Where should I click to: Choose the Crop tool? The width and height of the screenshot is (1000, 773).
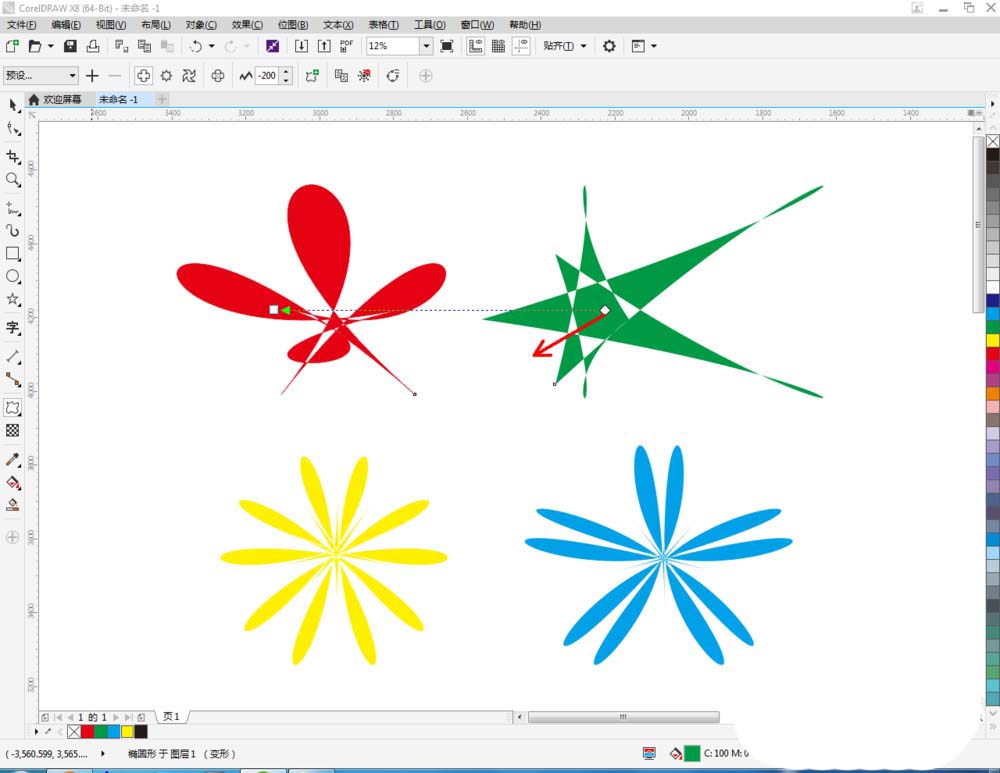click(x=13, y=156)
